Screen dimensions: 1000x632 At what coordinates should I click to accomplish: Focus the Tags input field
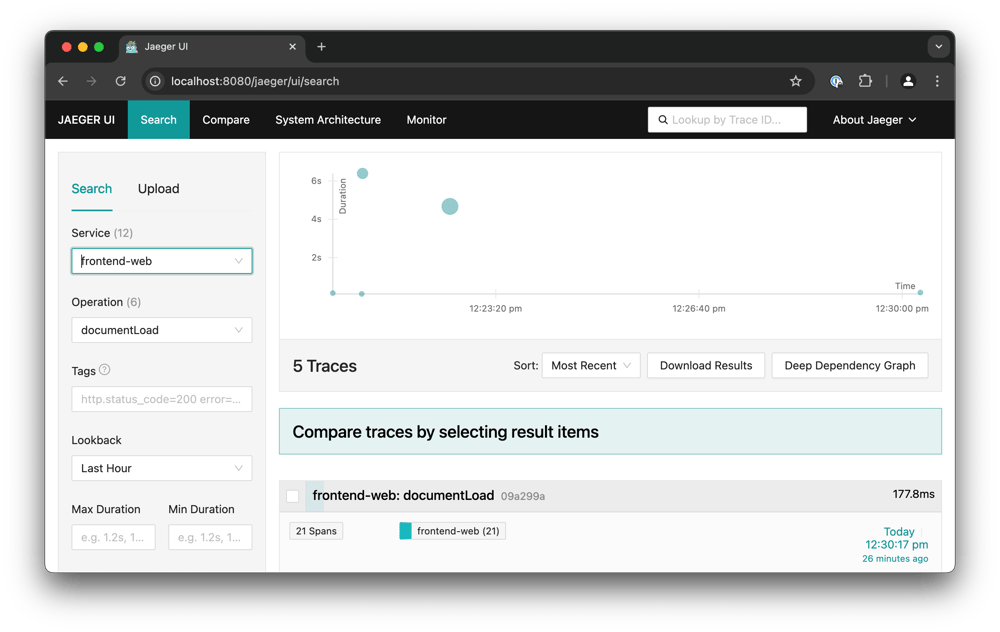pos(162,399)
